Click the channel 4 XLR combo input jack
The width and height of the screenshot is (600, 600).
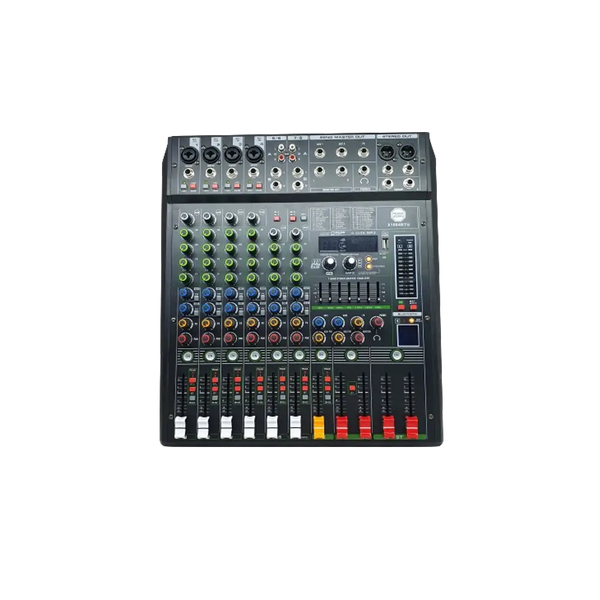click(253, 155)
